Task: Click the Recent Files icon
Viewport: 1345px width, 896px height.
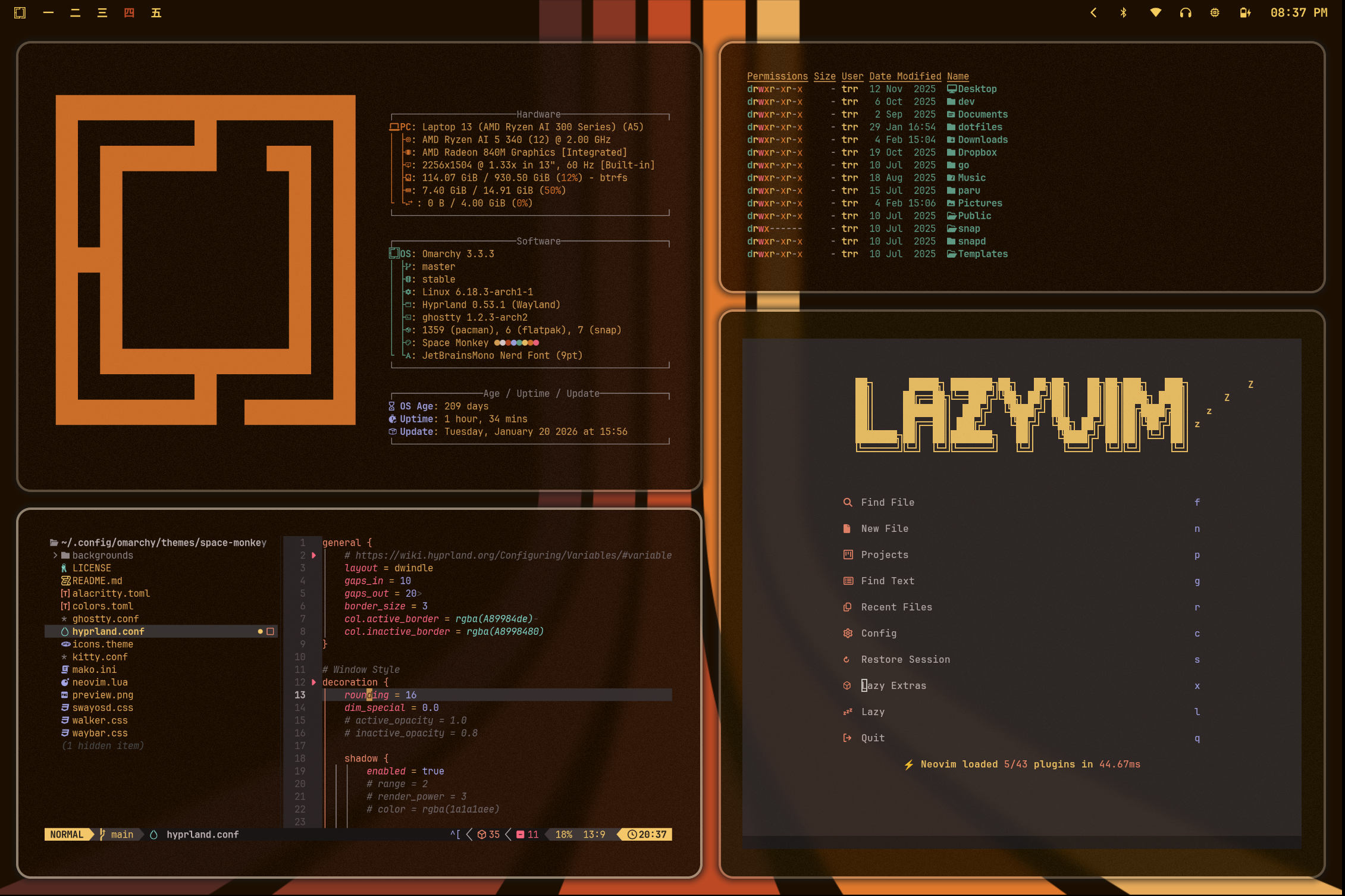Action: (x=848, y=607)
